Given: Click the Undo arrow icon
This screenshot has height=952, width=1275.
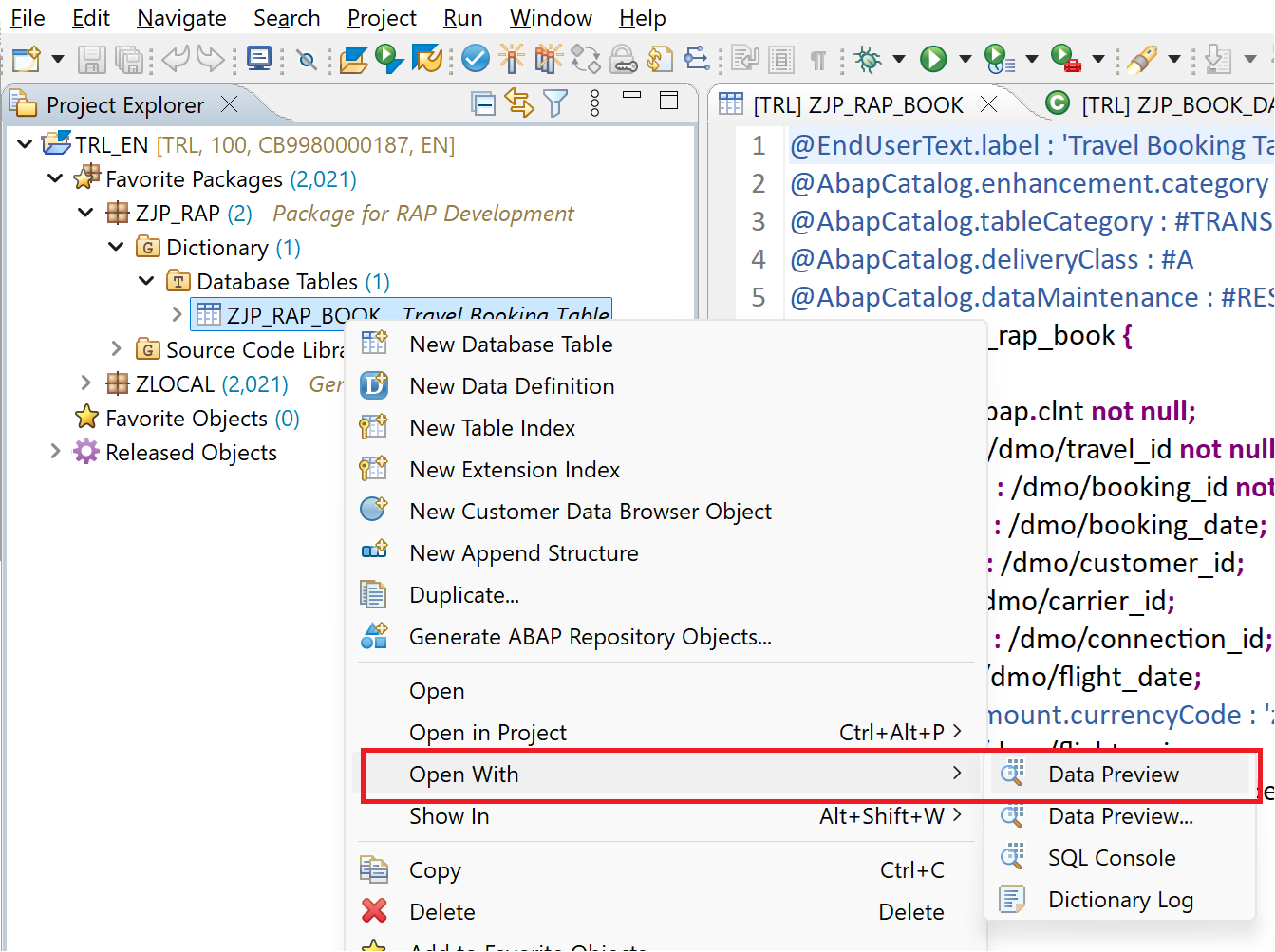Looking at the screenshot, I should pos(175,59).
